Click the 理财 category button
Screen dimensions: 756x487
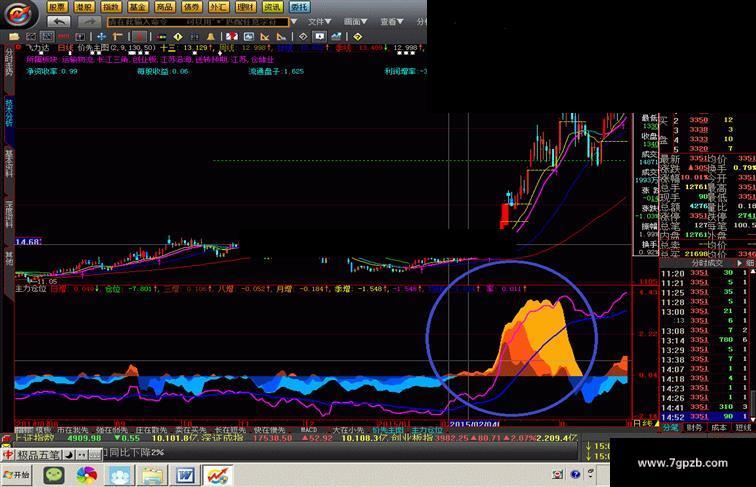point(245,7)
